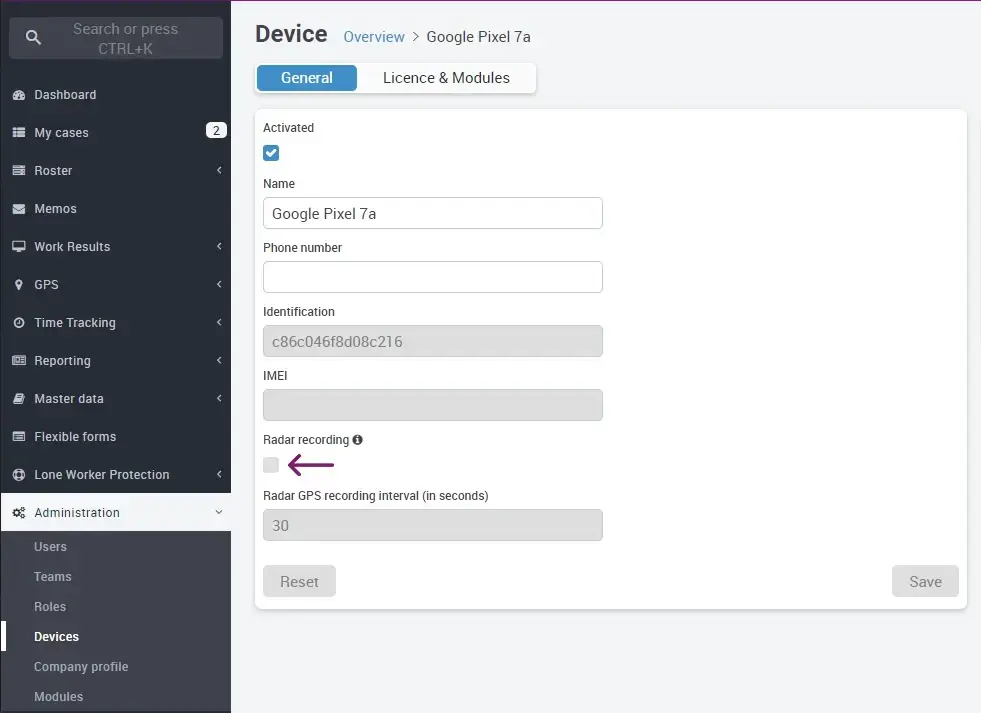Open the Overview breadcrumb link
Screen dimensions: 981x713
click(373, 36)
